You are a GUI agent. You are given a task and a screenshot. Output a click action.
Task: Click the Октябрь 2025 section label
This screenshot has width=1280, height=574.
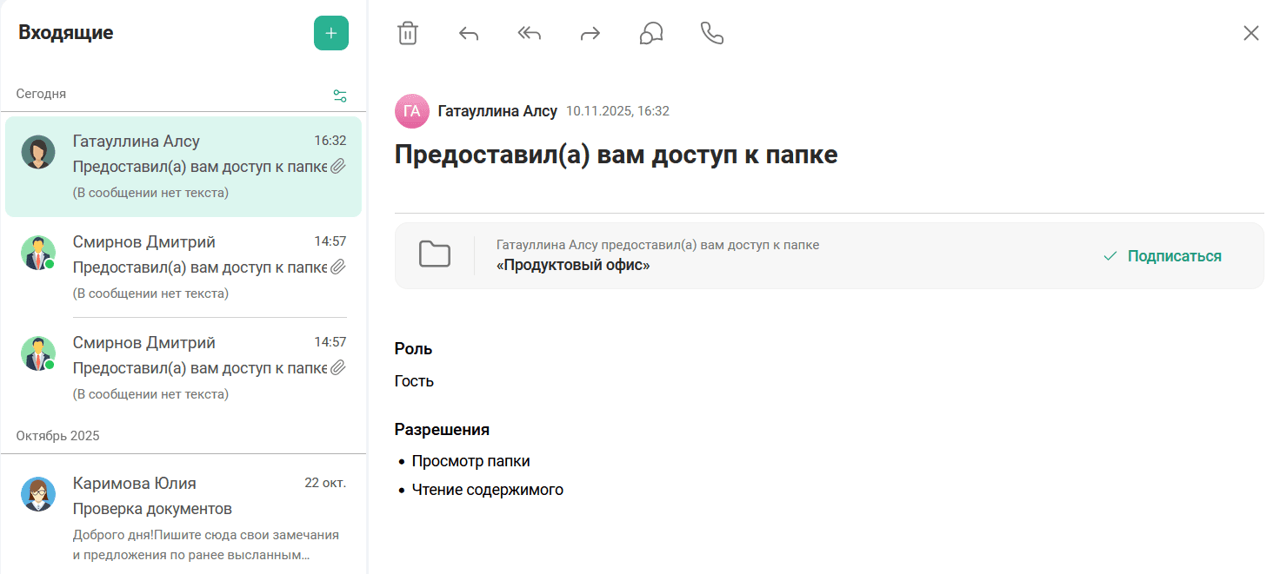click(x=58, y=436)
